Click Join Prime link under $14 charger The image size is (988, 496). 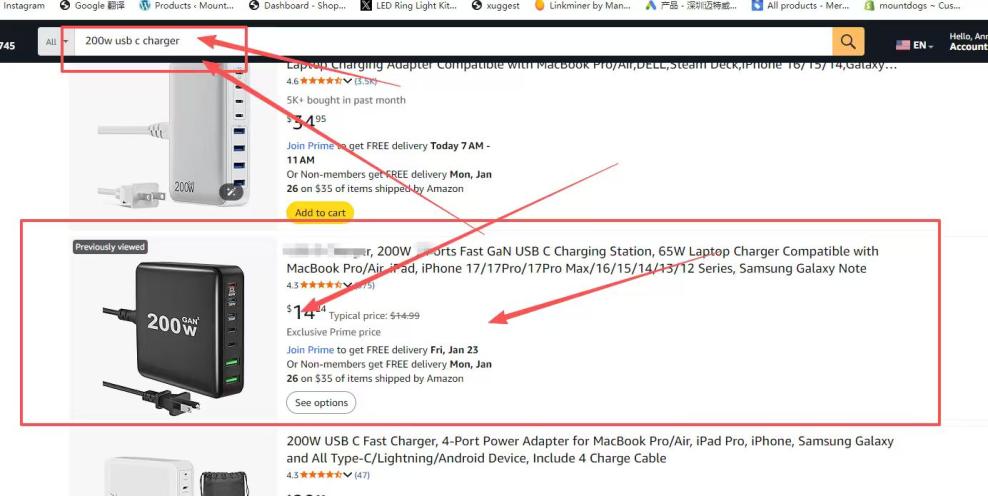[310, 350]
